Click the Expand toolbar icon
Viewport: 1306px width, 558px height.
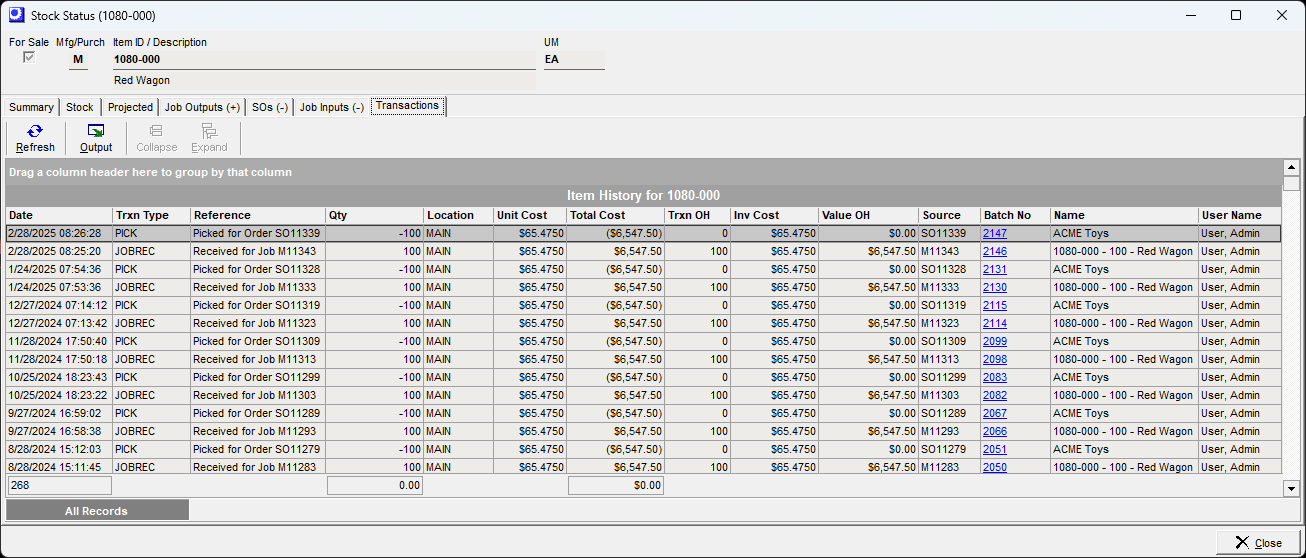click(209, 131)
